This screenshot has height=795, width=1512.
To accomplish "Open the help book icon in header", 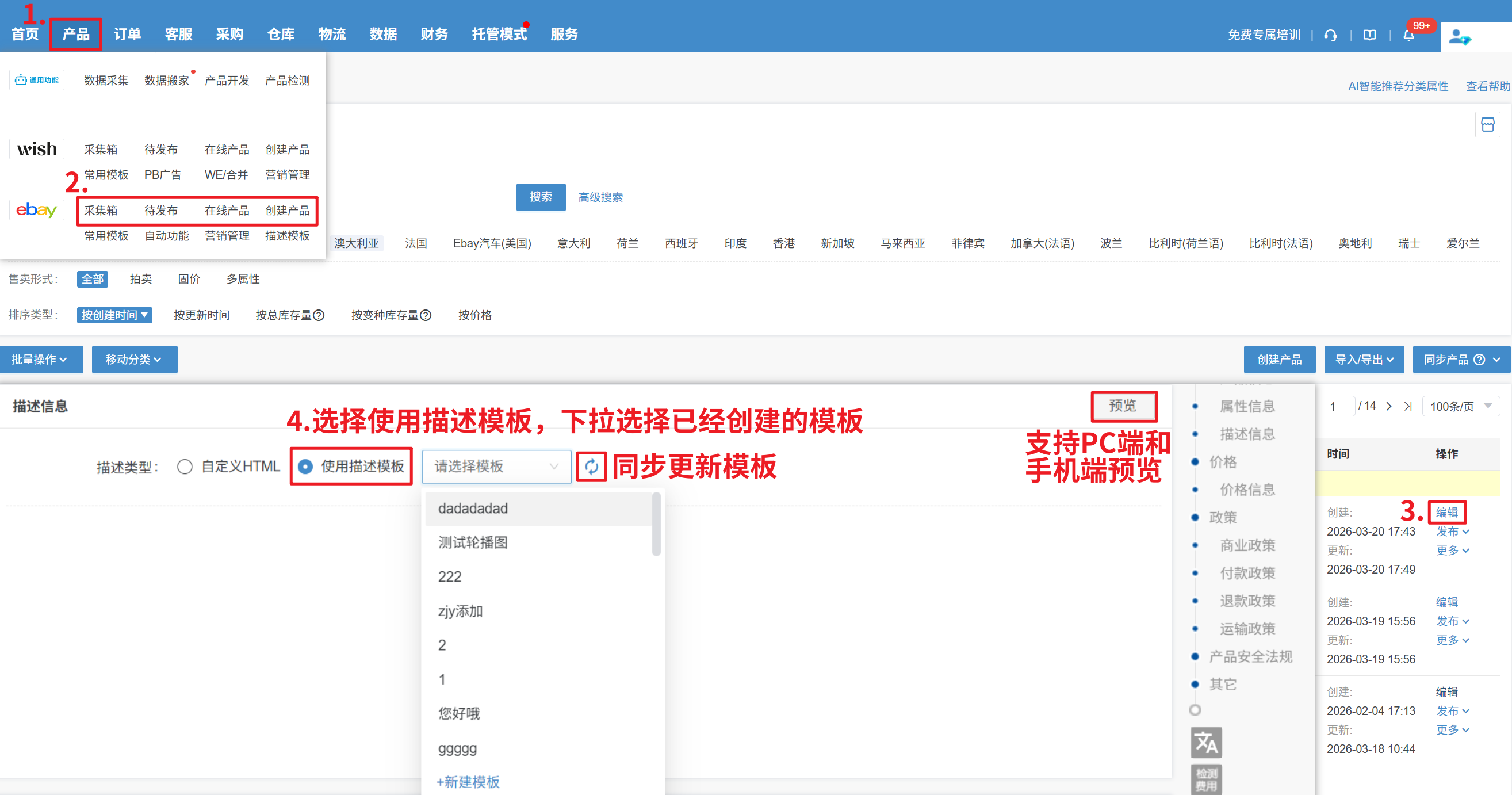I will (1369, 35).
